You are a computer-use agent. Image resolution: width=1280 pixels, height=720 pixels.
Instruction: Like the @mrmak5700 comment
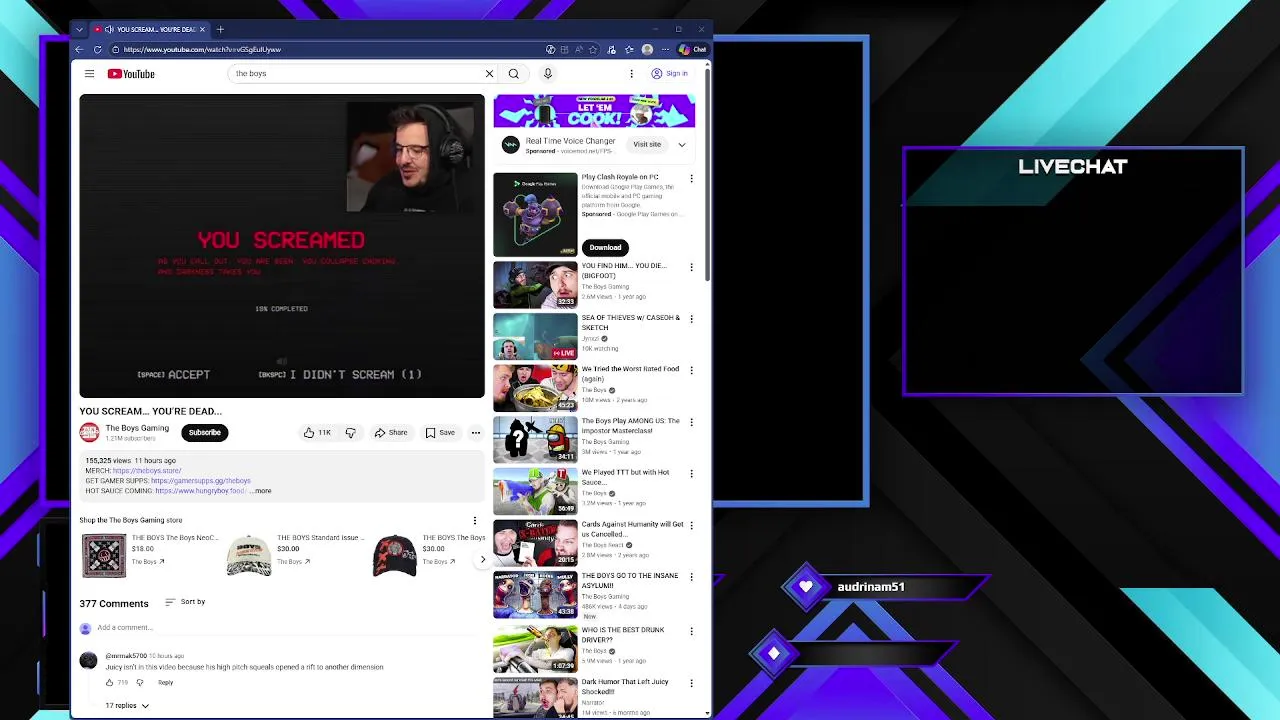click(110, 682)
